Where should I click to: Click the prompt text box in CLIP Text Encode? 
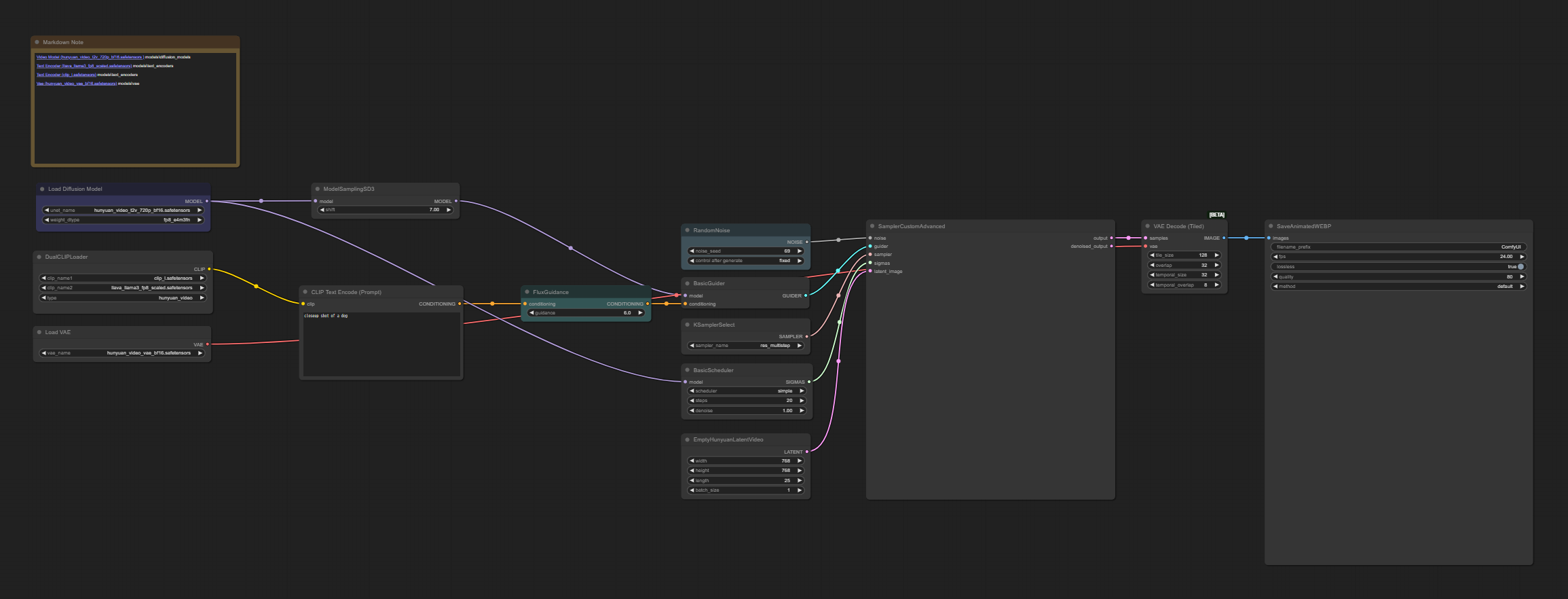381,344
